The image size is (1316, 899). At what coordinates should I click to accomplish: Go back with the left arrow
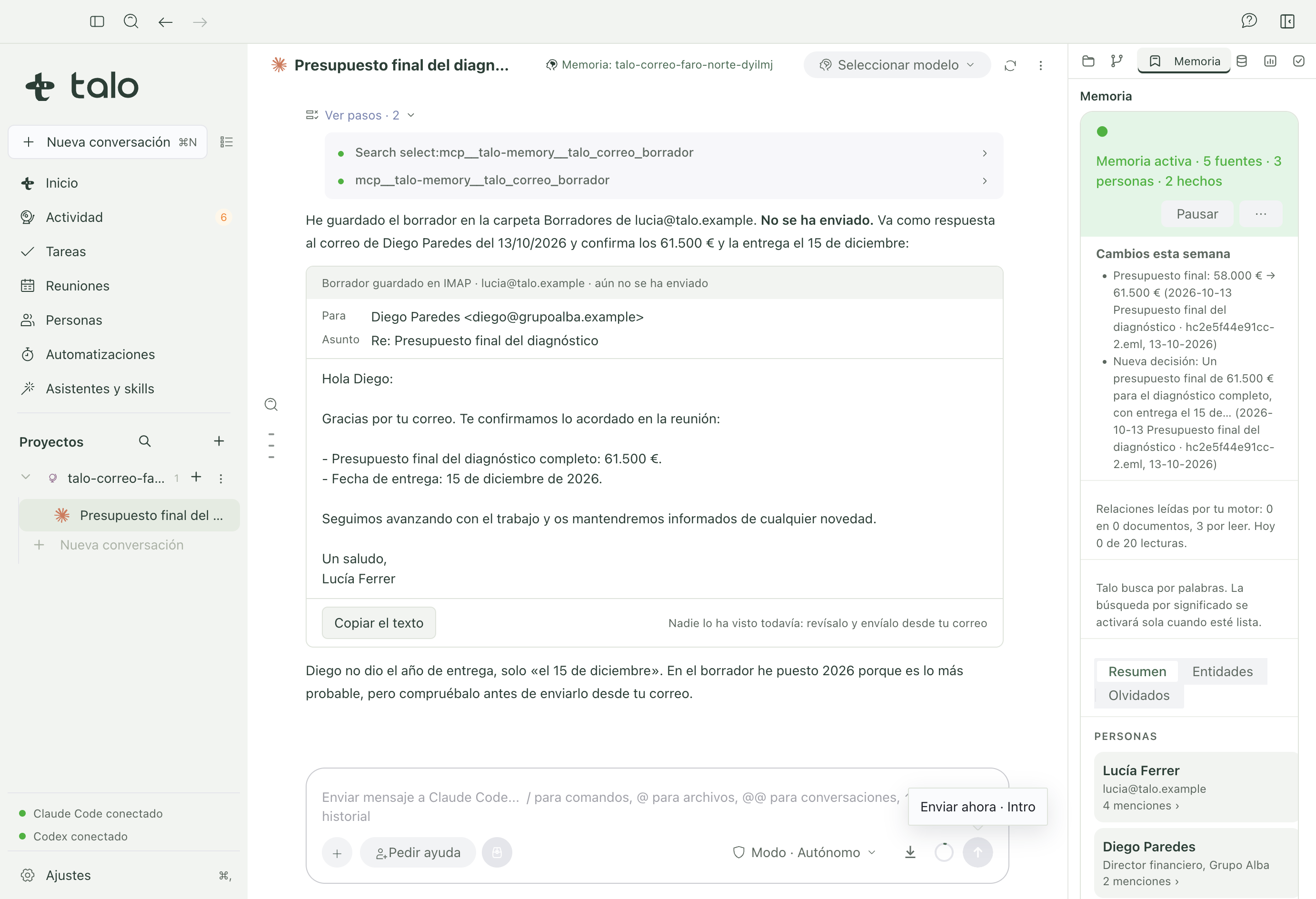coord(165,22)
